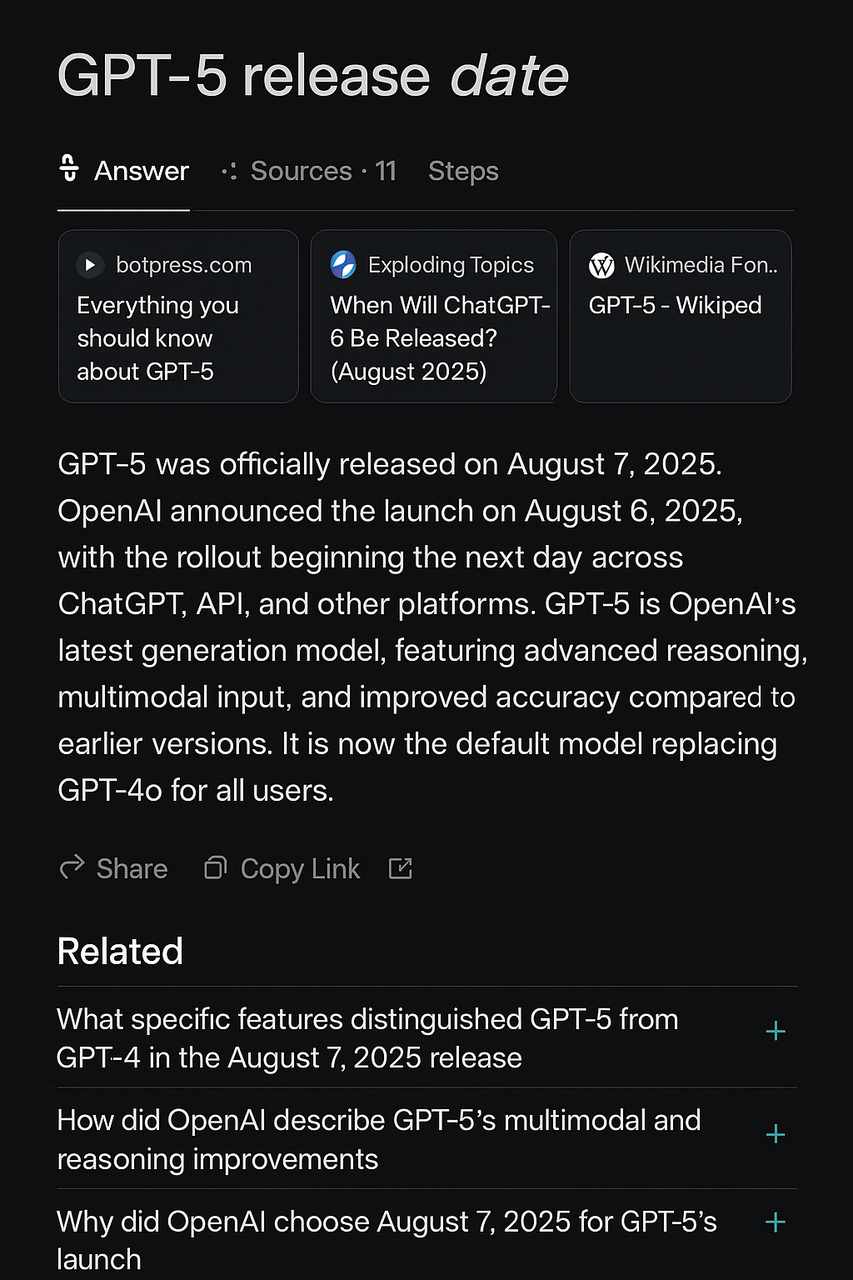Click the Copy Link button text

(300, 869)
